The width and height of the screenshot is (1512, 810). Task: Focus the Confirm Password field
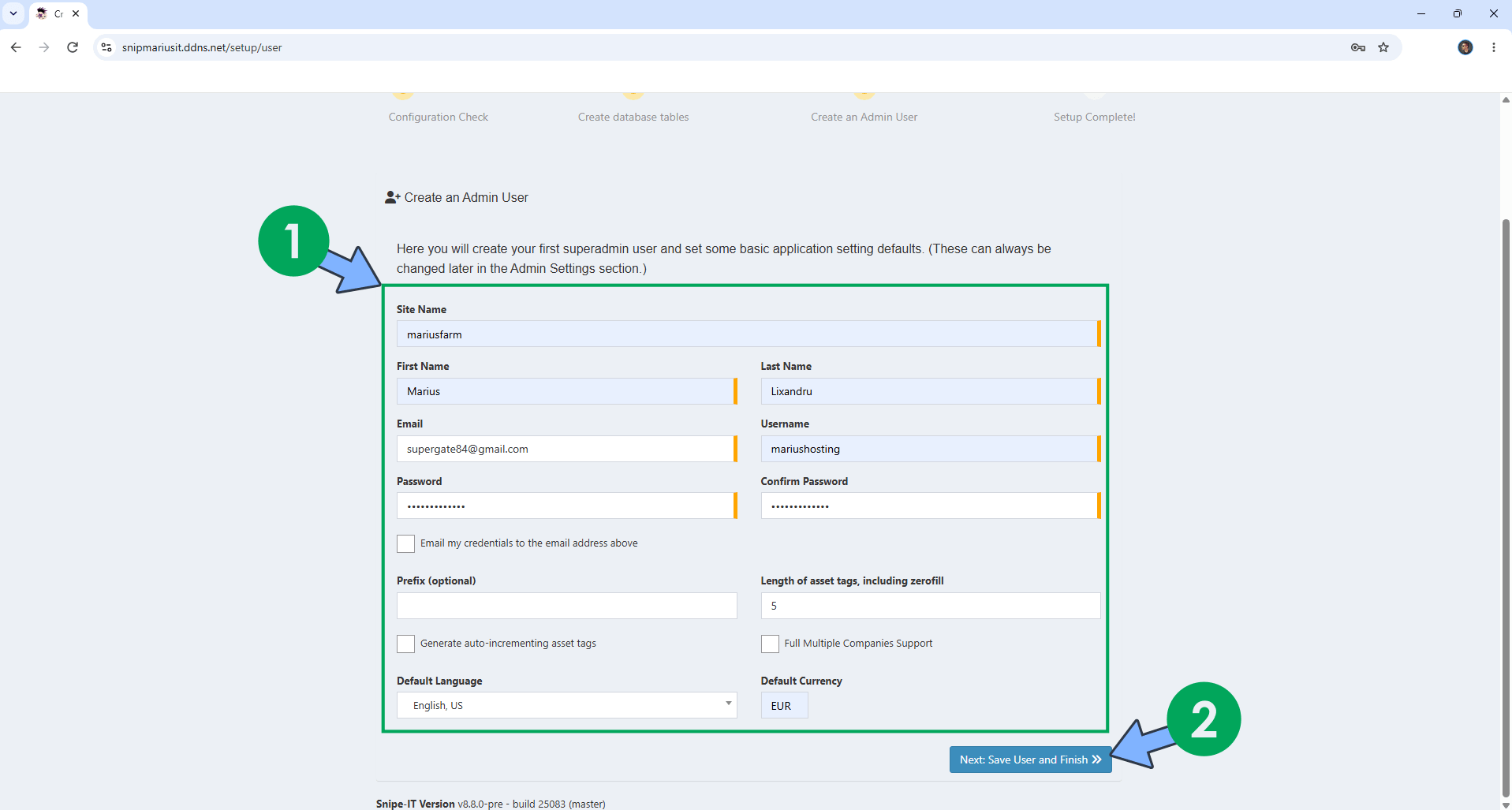tap(931, 506)
